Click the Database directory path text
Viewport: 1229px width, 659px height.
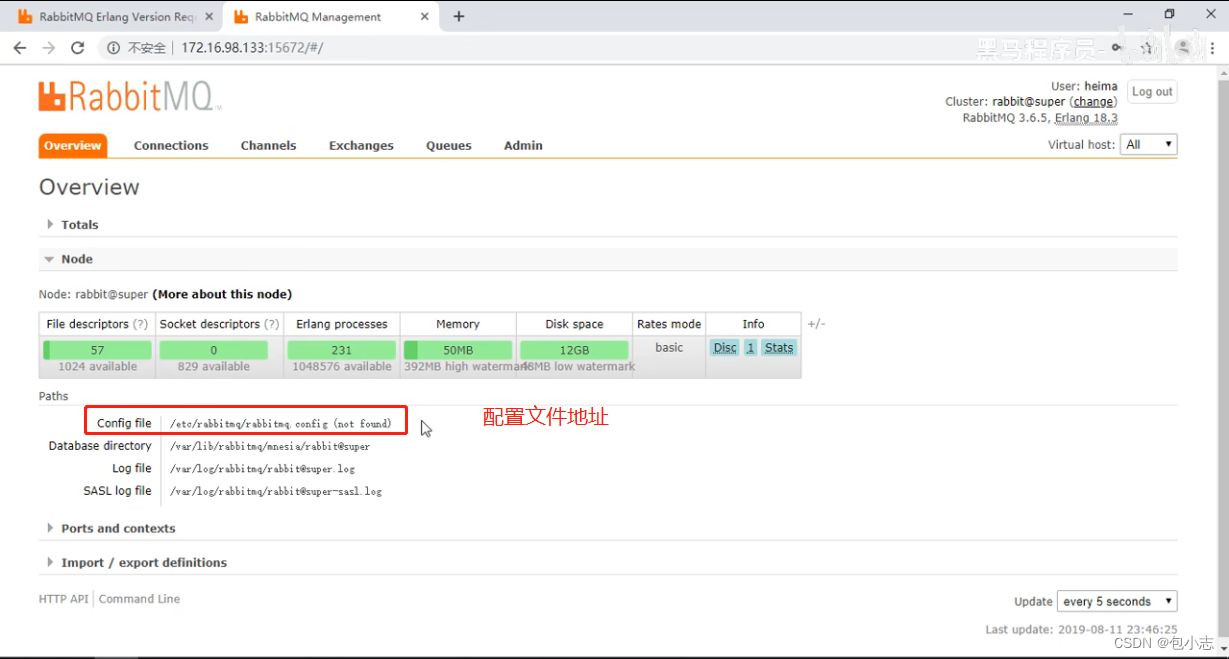tap(270, 447)
